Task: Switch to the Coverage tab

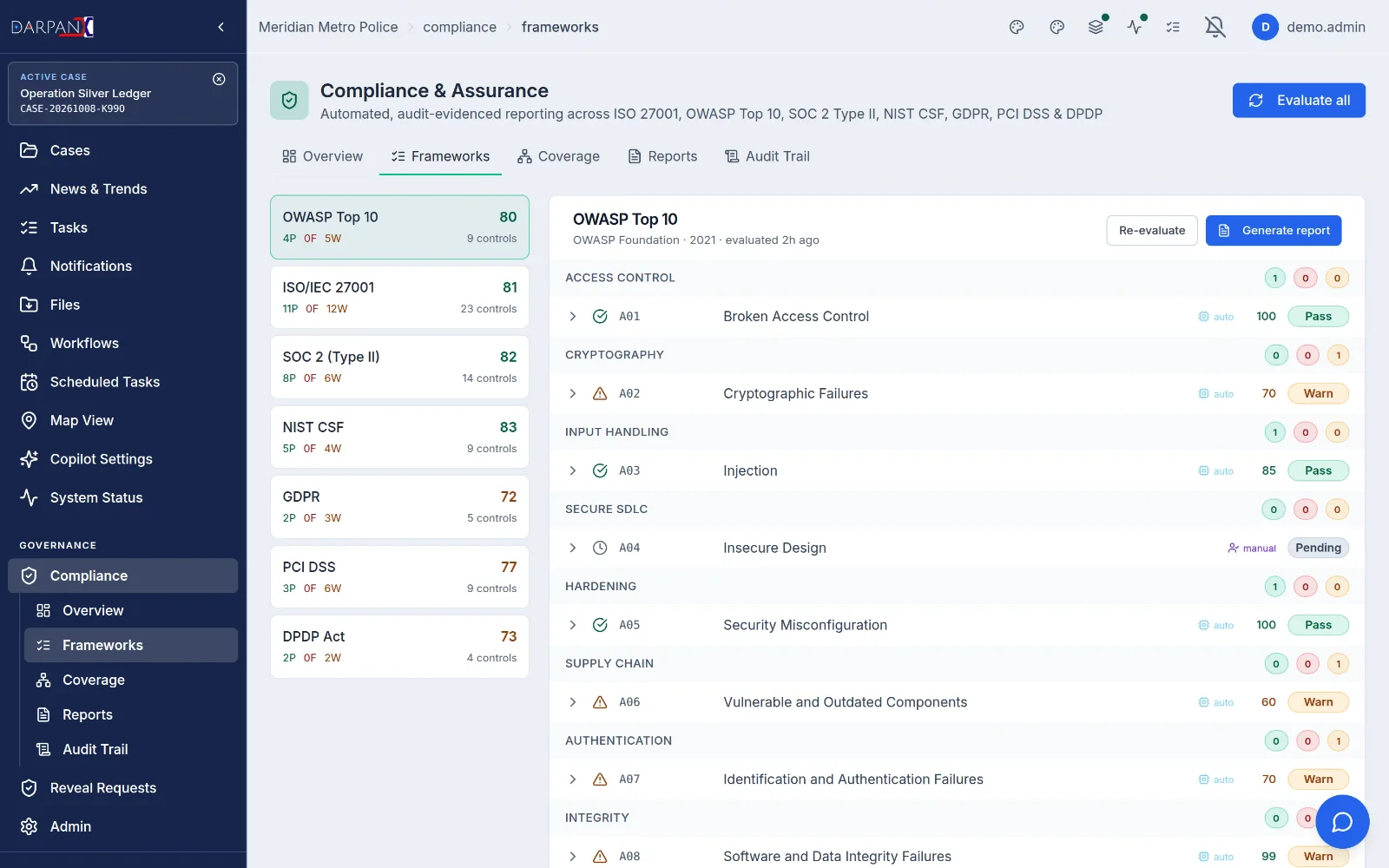Action: (x=558, y=156)
